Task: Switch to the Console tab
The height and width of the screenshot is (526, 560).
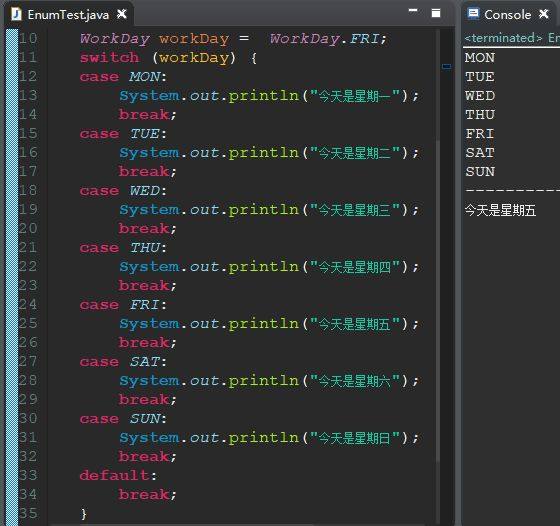Action: click(x=507, y=15)
